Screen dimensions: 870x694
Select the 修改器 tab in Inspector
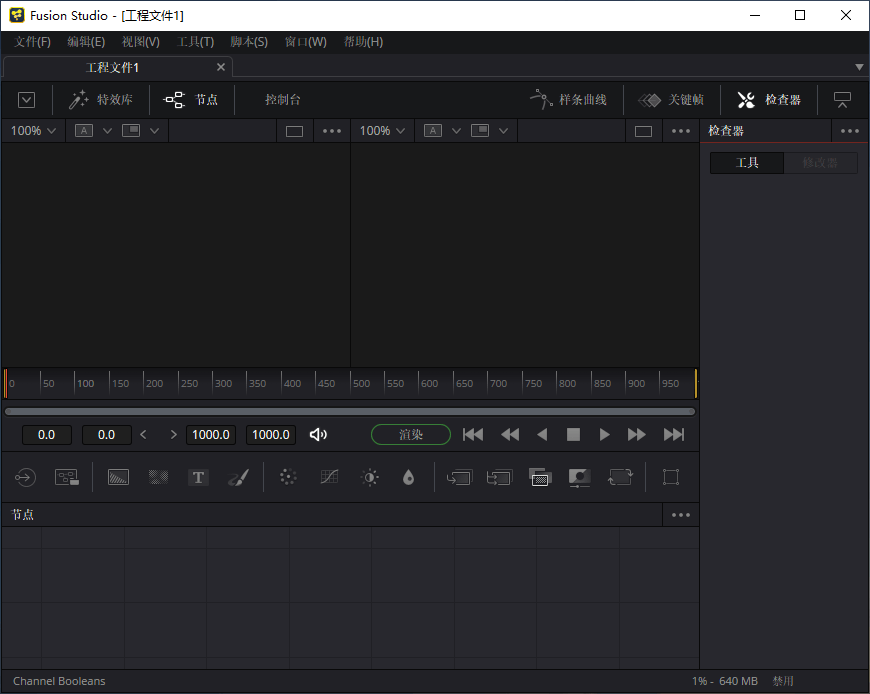pos(820,163)
